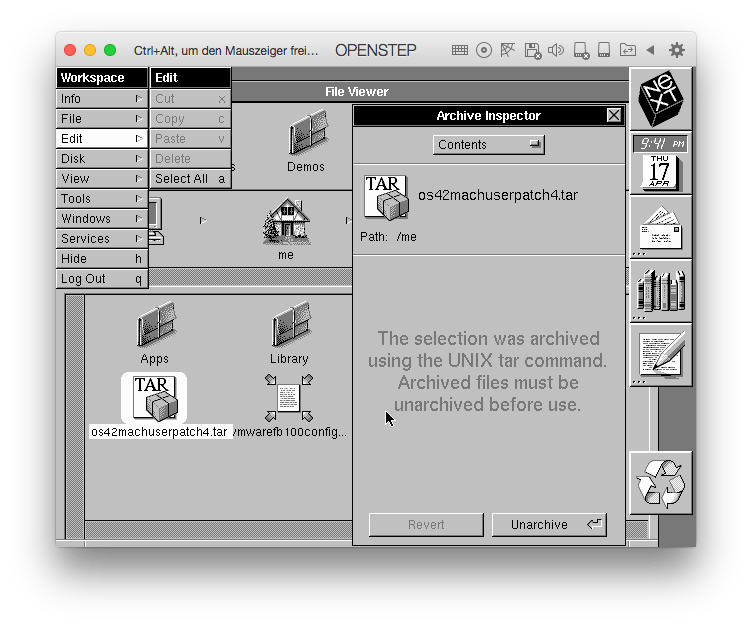Click the os42machuserpatch4.tar name in inspector
Image resolution: width=752 pixels, height=627 pixels.
(498, 195)
